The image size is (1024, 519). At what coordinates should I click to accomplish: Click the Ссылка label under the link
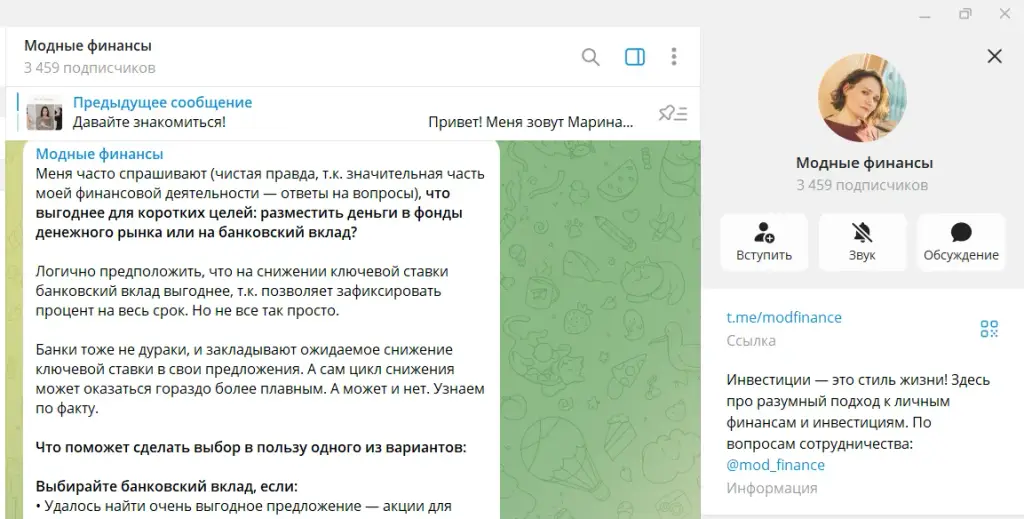(x=750, y=341)
